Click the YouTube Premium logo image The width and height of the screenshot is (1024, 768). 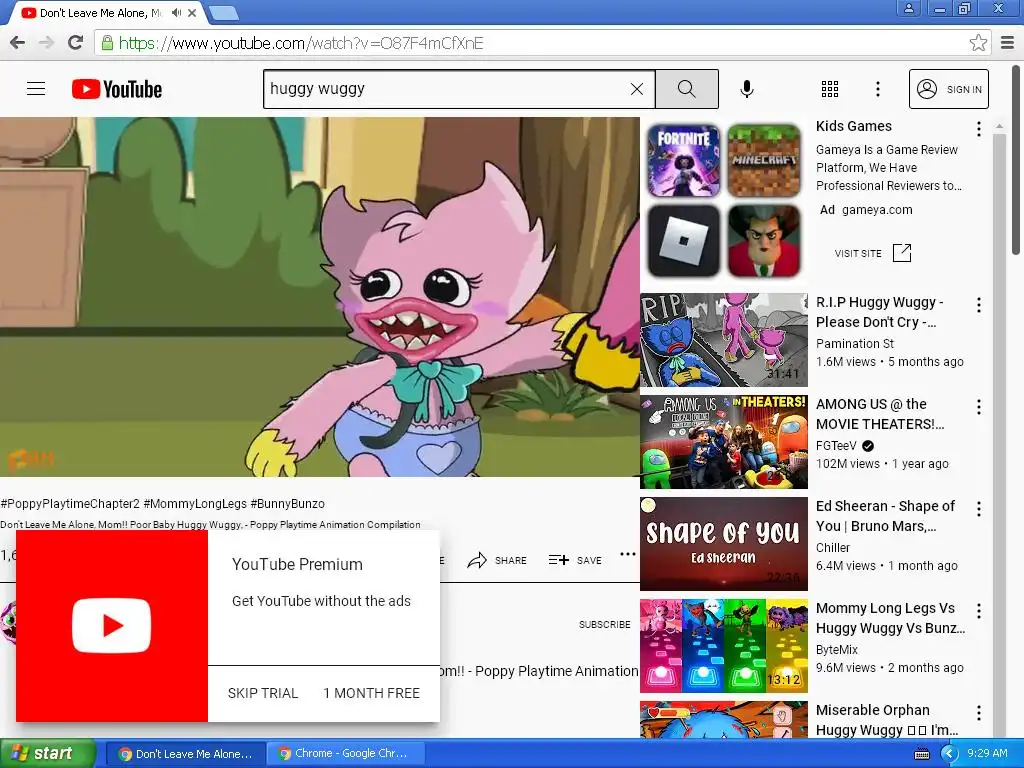pyautogui.click(x=112, y=626)
